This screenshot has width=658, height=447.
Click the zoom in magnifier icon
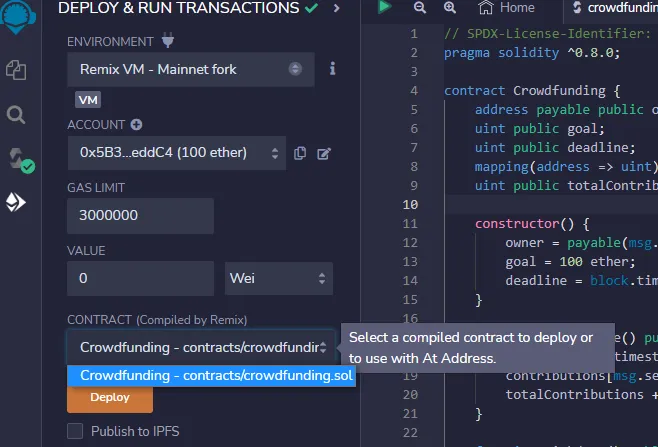pyautogui.click(x=450, y=8)
